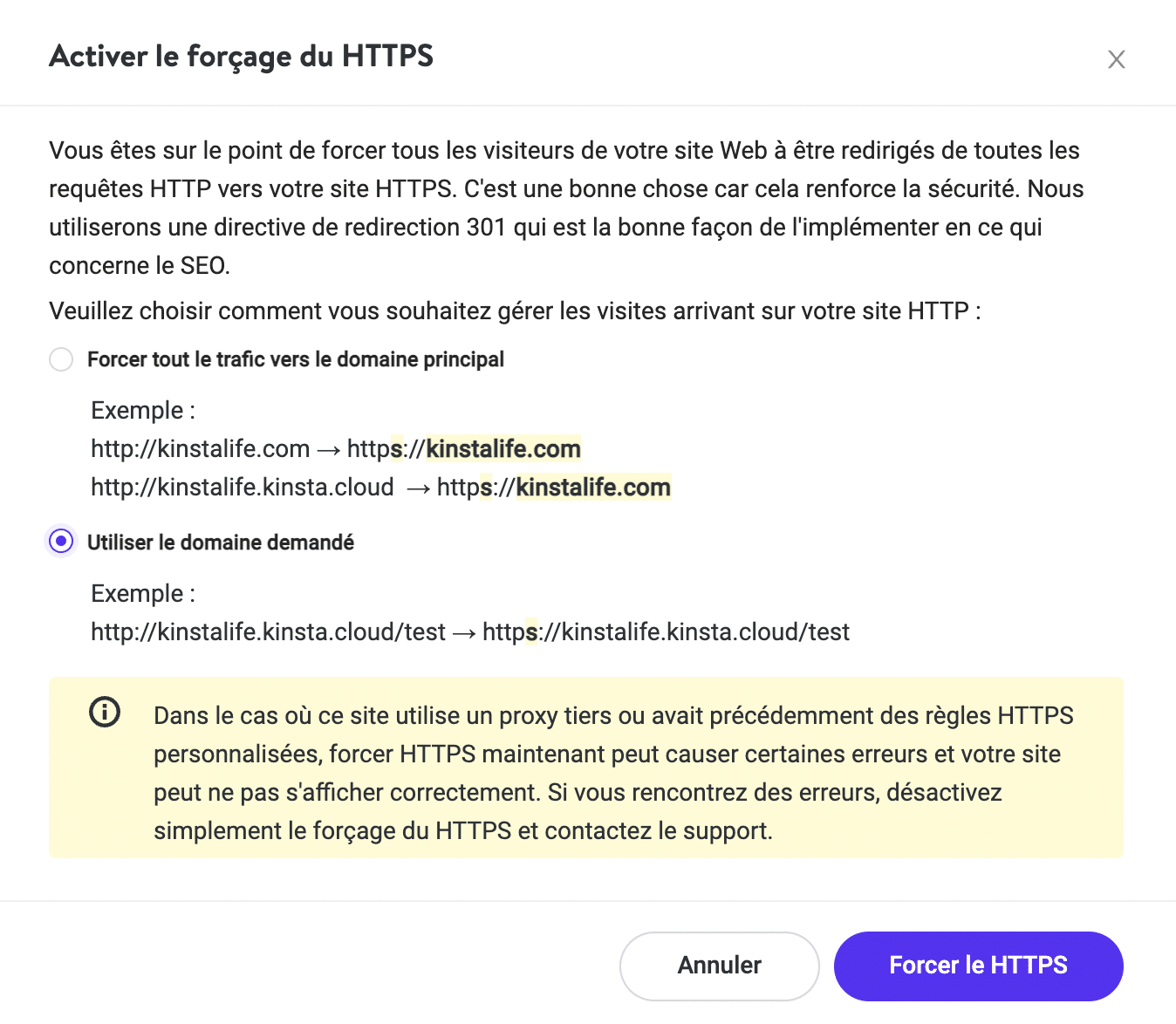1176x1024 pixels.
Task: Click the "Veuillez choisir comment" instruction line
Action: coord(515,311)
